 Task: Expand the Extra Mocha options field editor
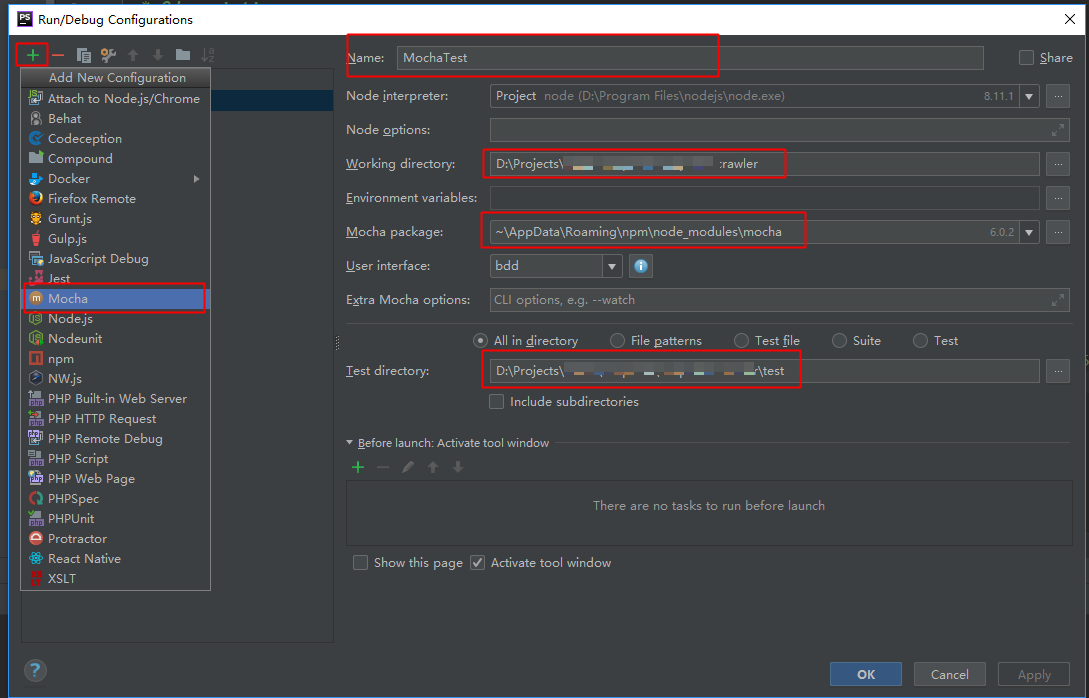pos(1058,300)
